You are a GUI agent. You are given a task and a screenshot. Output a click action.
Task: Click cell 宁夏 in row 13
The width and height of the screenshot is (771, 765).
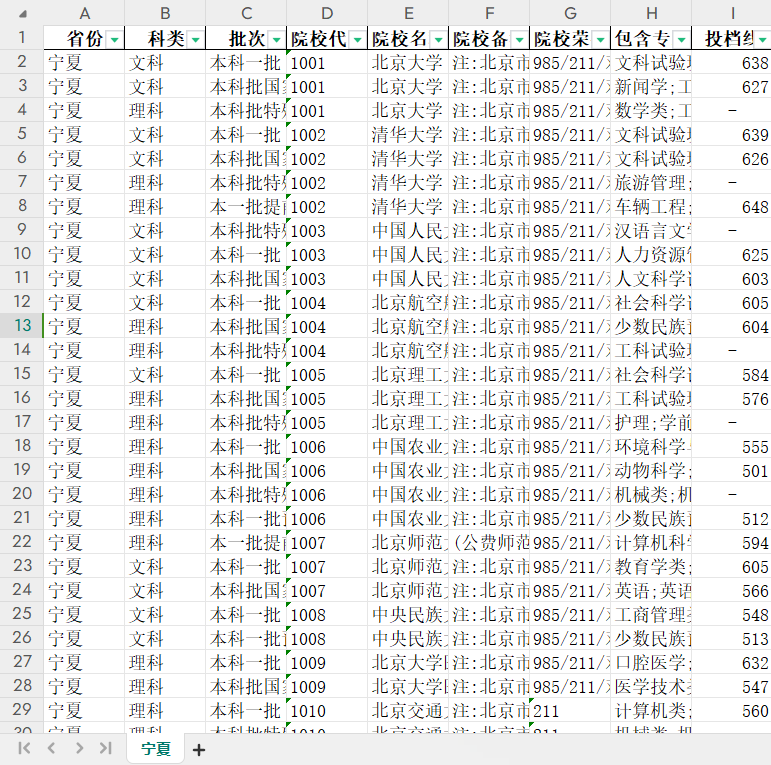click(84, 326)
